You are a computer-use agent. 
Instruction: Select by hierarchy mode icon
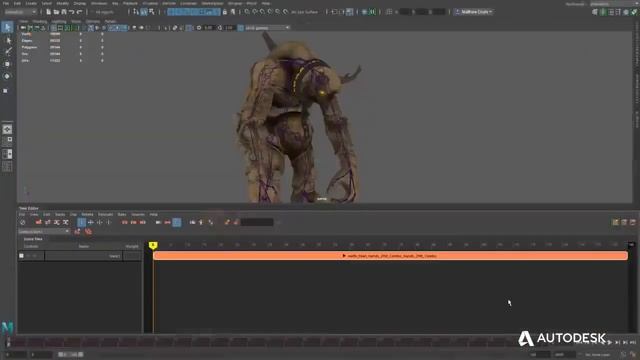click(x=136, y=12)
